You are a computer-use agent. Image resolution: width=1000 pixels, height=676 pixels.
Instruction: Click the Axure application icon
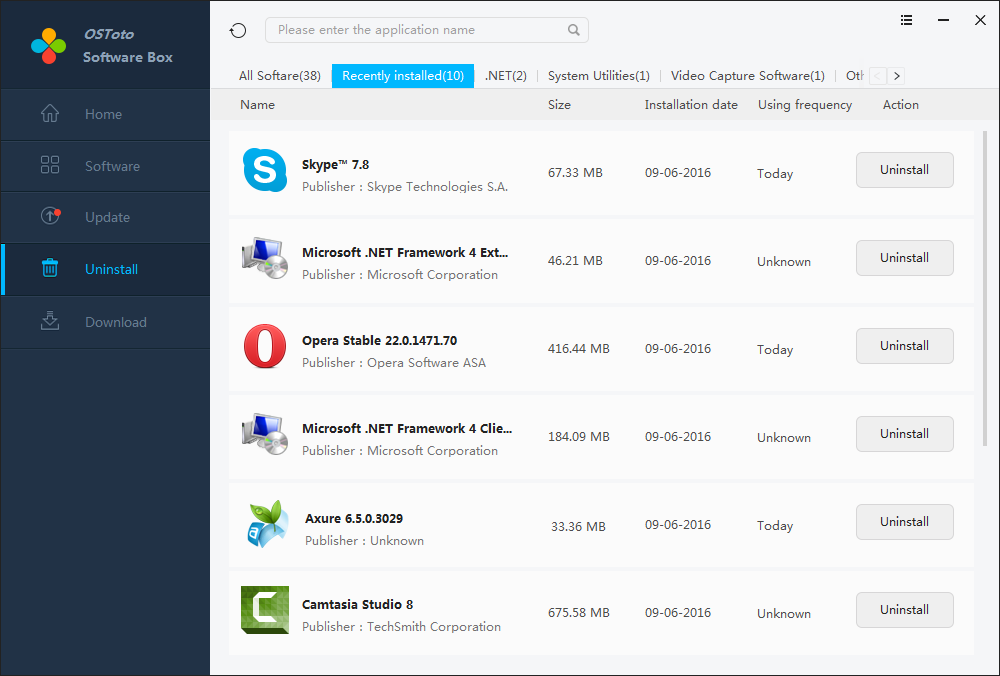pos(268,524)
